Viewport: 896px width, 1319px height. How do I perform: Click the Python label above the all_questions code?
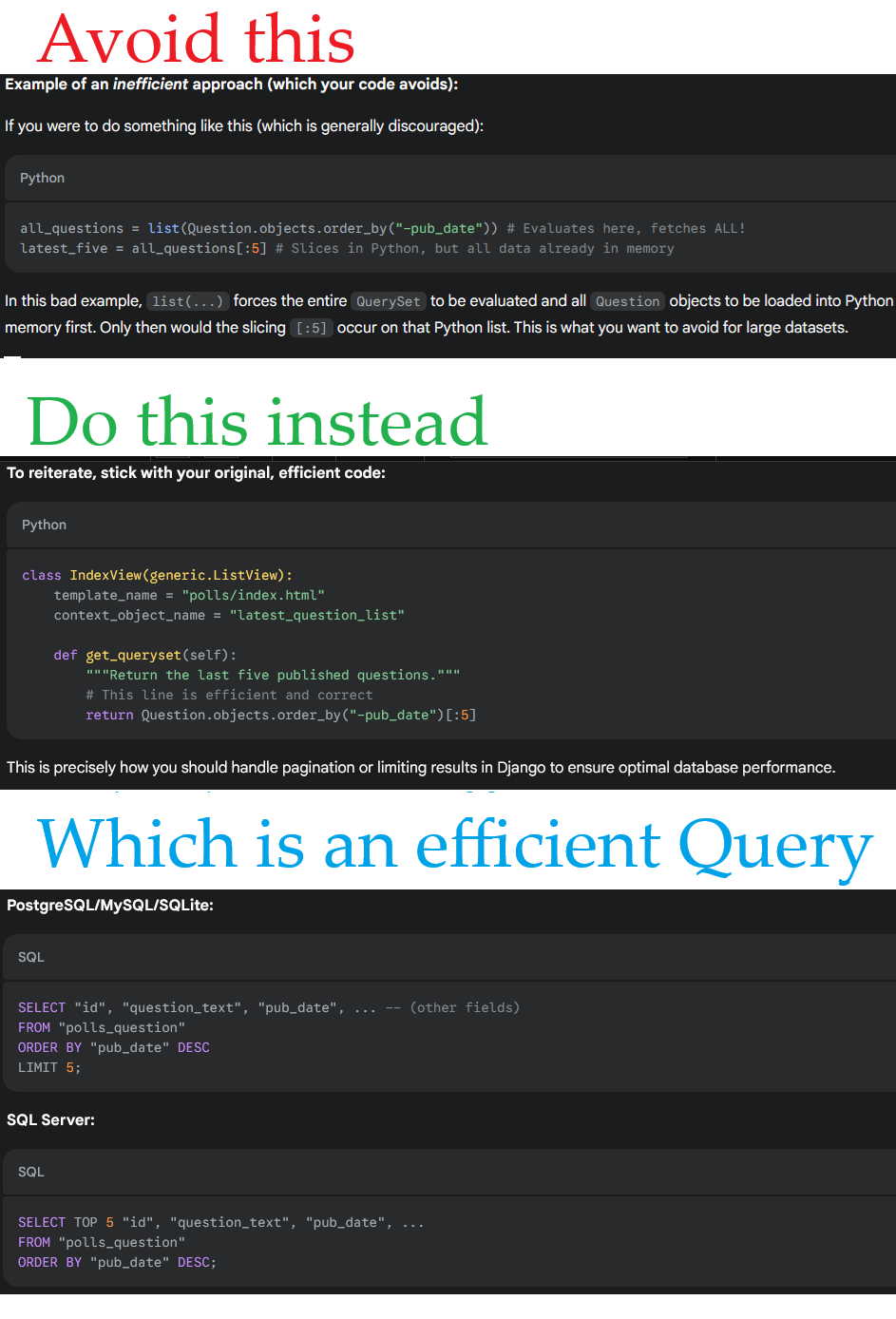pyautogui.click(x=42, y=178)
